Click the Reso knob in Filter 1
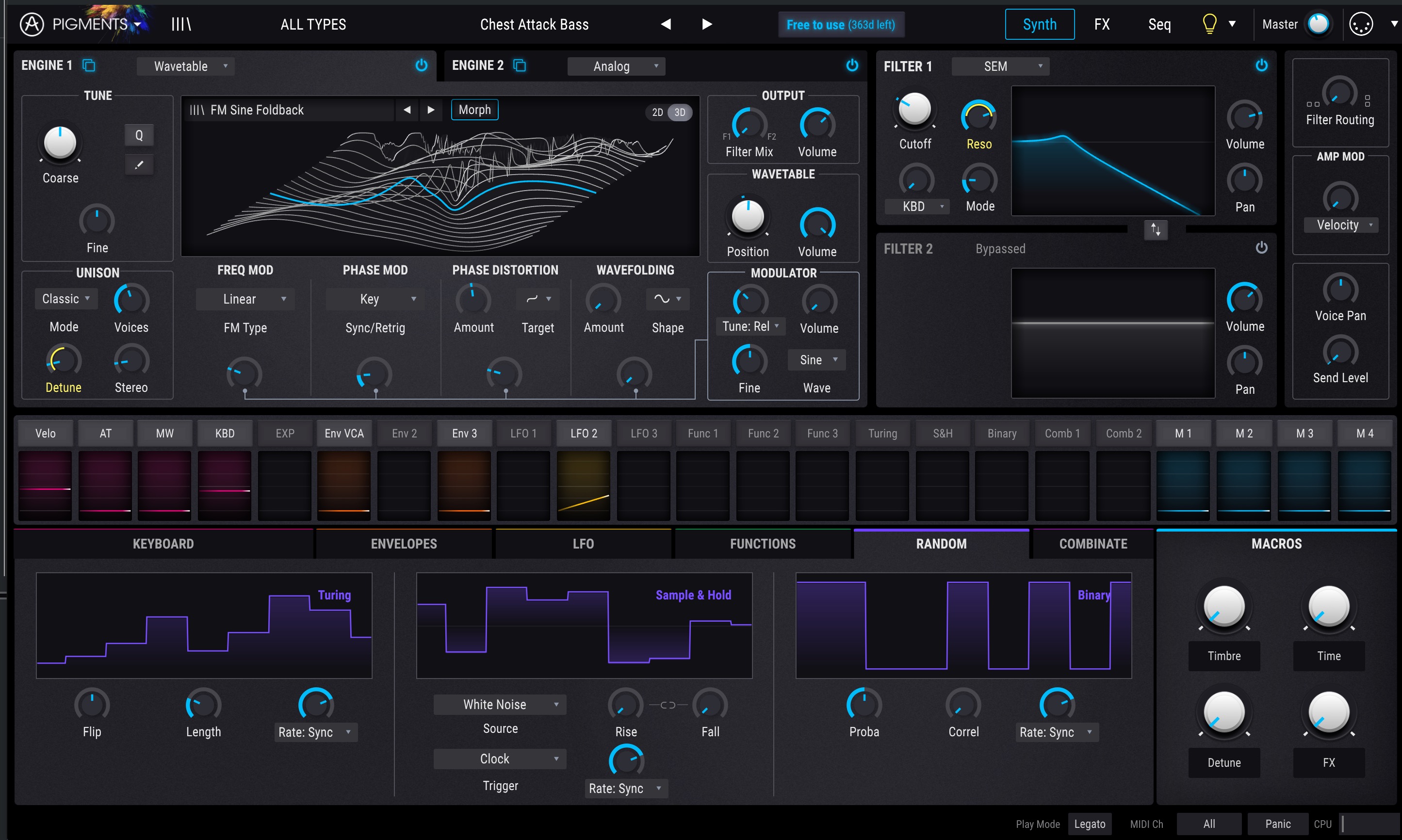The height and width of the screenshot is (840, 1402). coord(978,116)
